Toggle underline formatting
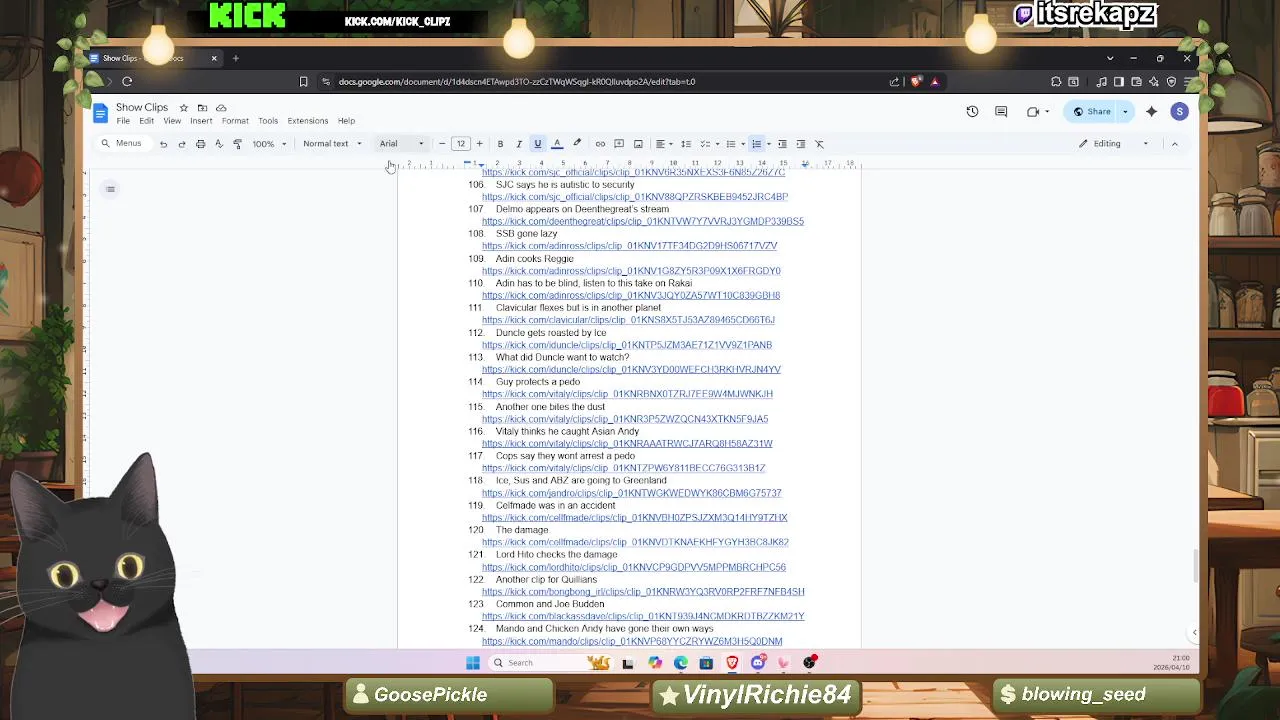The width and height of the screenshot is (1280, 720). (x=537, y=144)
